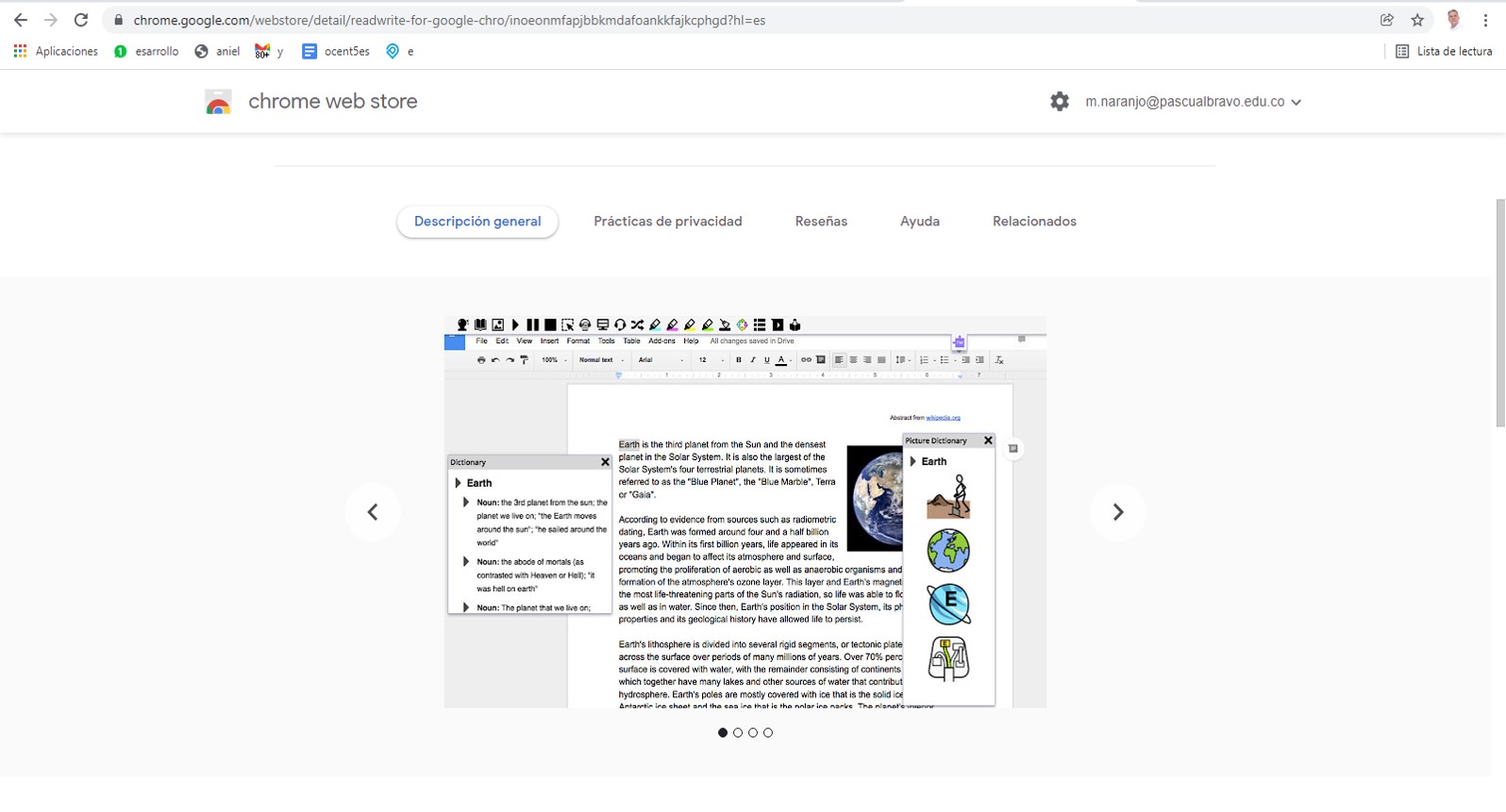
Task: Switch to the Relacionados tab
Action: [x=1034, y=222]
